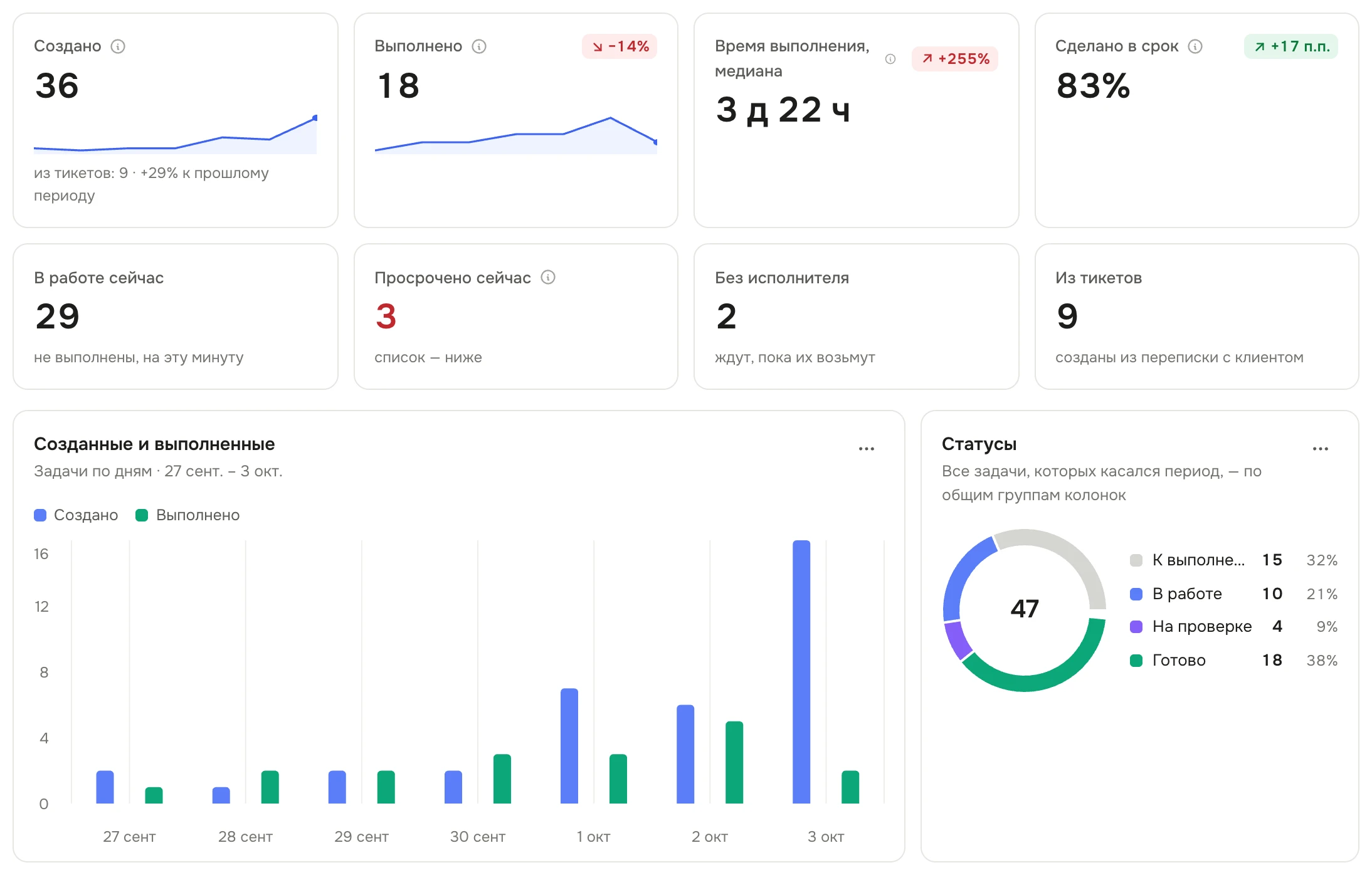Toggle the Выполнено legend item in chart
Image resolution: width=1372 pixels, height=875 pixels.
click(187, 515)
